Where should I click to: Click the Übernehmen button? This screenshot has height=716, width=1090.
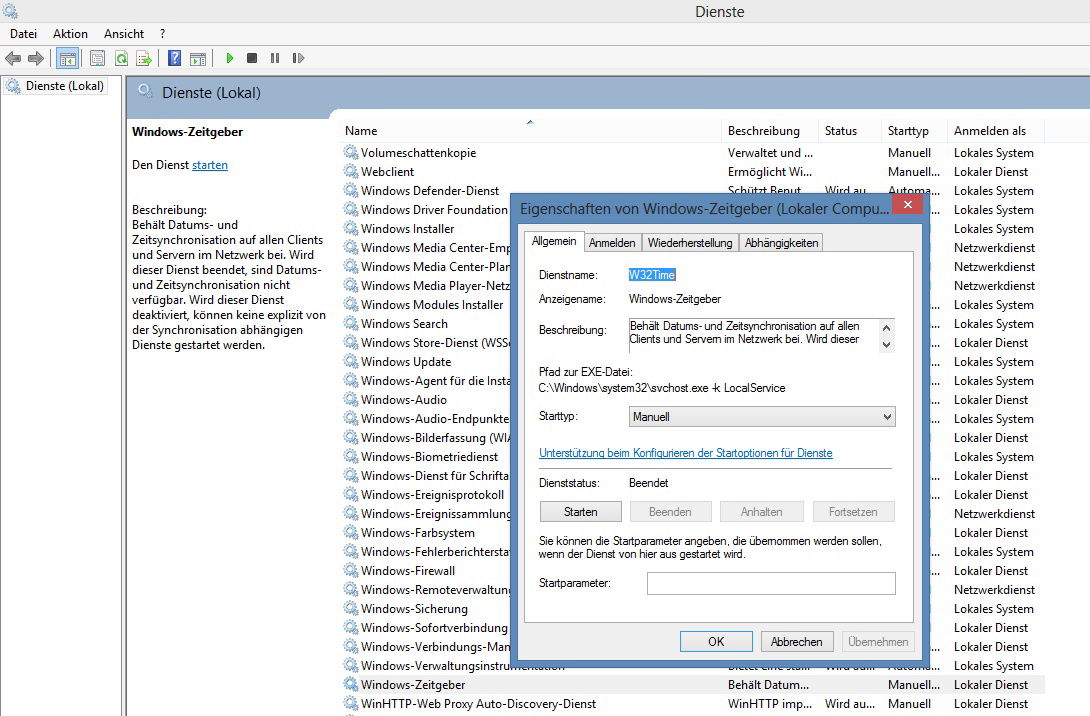tap(878, 642)
